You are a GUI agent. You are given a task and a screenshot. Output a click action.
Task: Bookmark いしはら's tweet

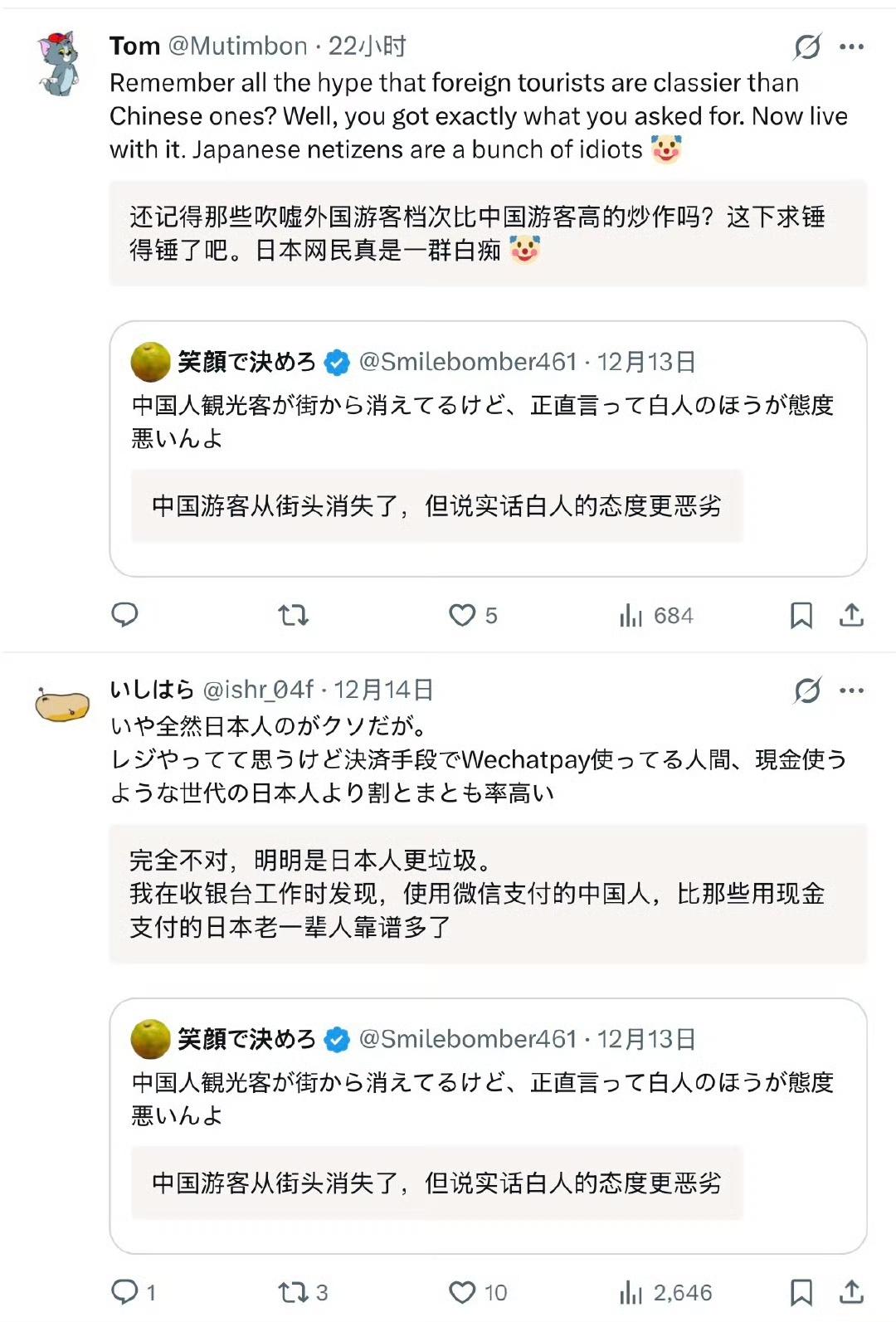point(801,1292)
